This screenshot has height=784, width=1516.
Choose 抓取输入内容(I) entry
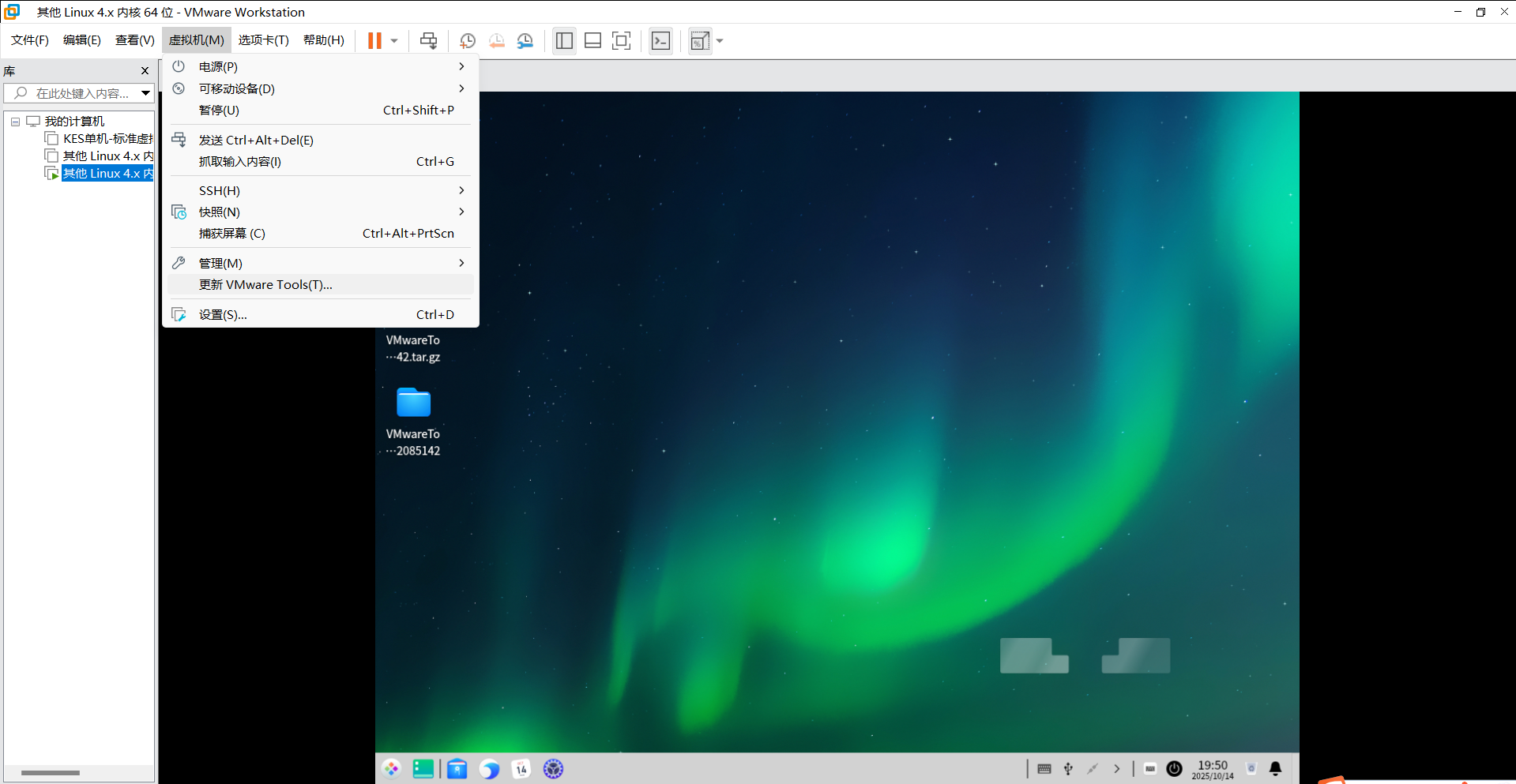coord(321,161)
